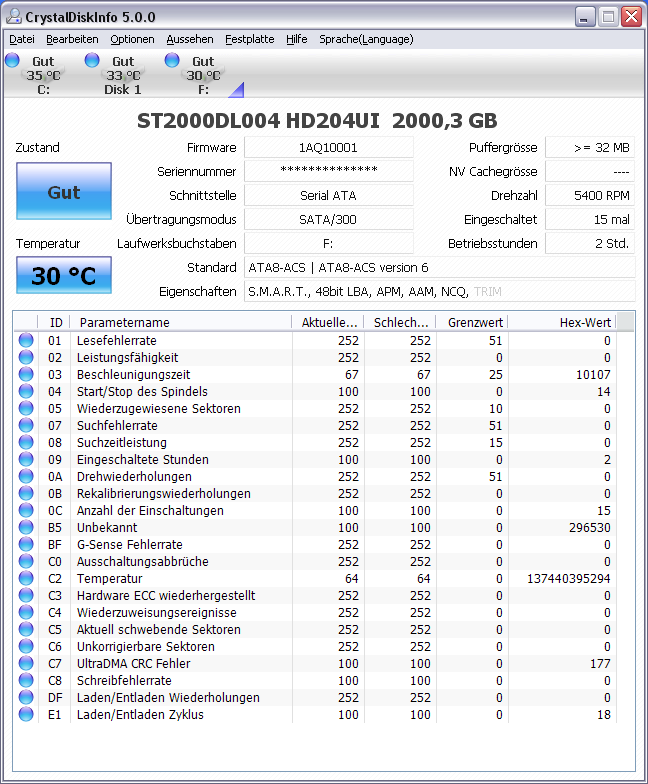Click status icon of Unkorrigierbare Sektoren row
Viewport: 648px width, 784px height.
26,646
